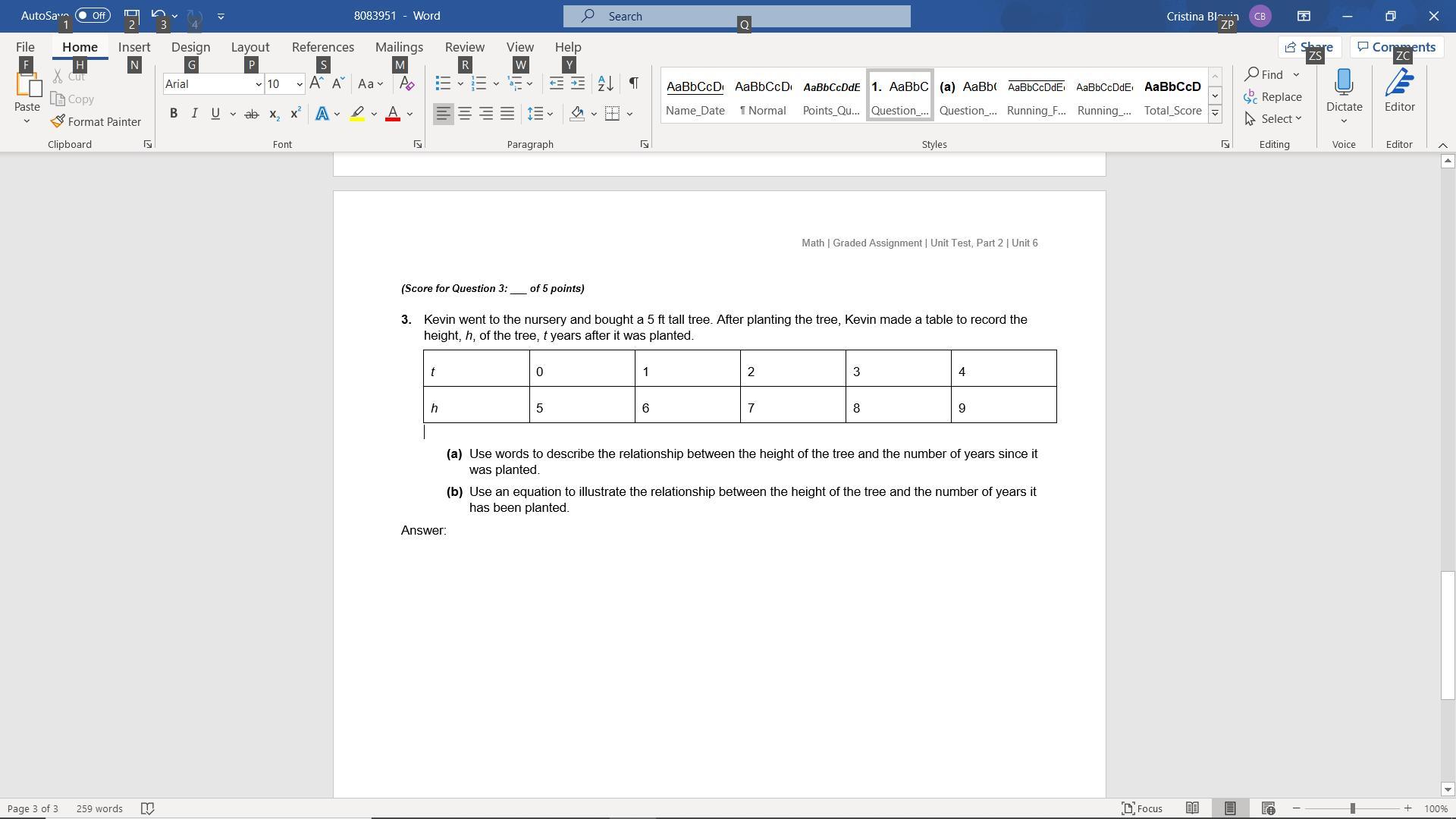Click the Increase Indent icon
The image size is (1456, 819).
578,83
